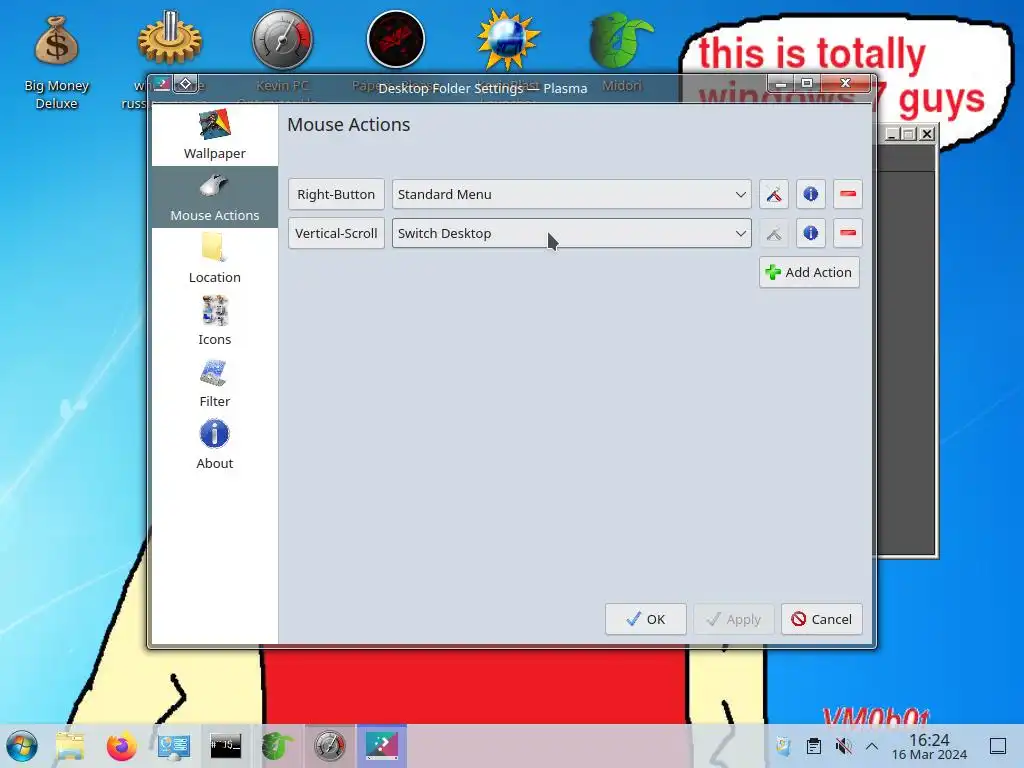Go to the Location settings page
1024x768 pixels.
(214, 259)
